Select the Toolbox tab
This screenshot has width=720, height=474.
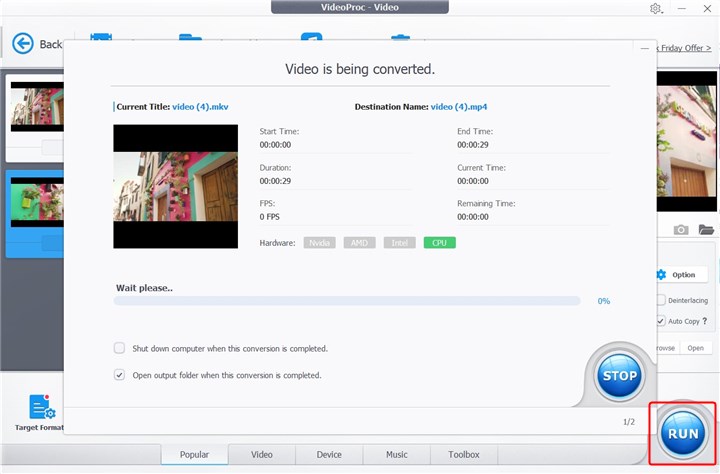[465, 455]
